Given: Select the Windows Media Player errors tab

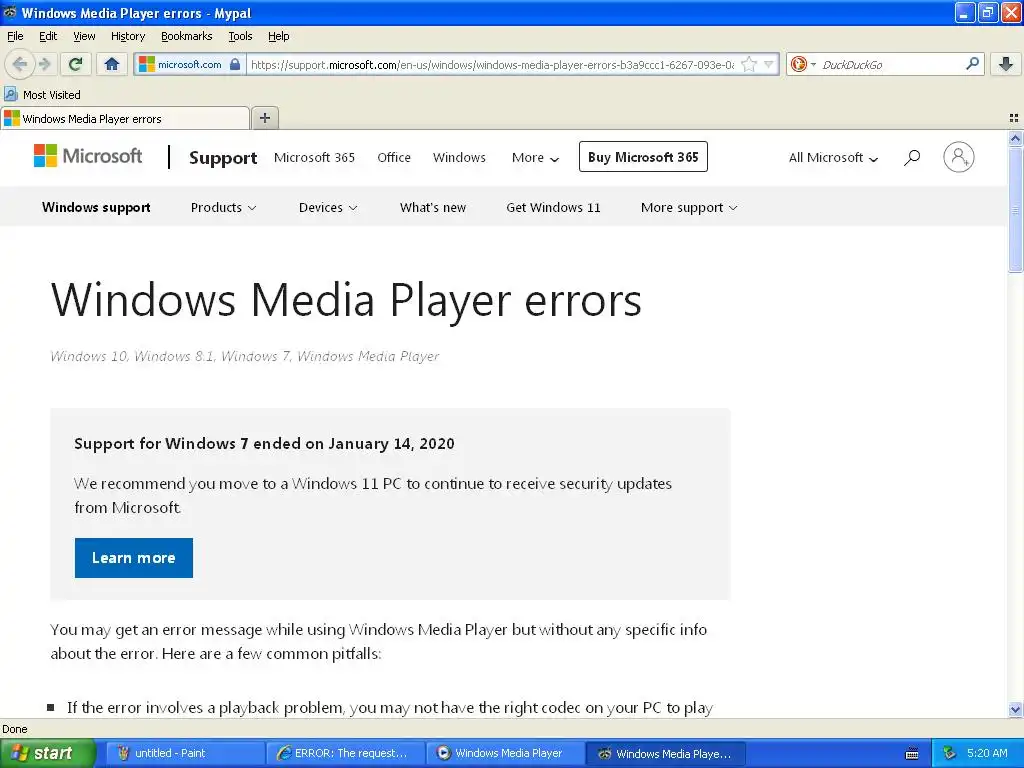Looking at the screenshot, I should [x=125, y=119].
